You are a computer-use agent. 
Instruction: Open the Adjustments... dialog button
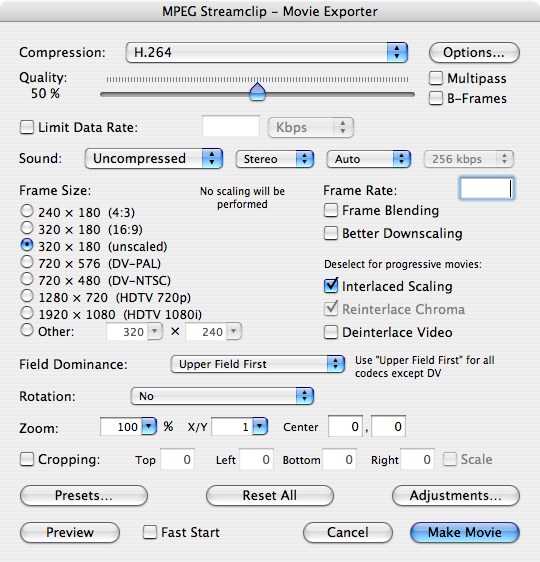(x=456, y=495)
